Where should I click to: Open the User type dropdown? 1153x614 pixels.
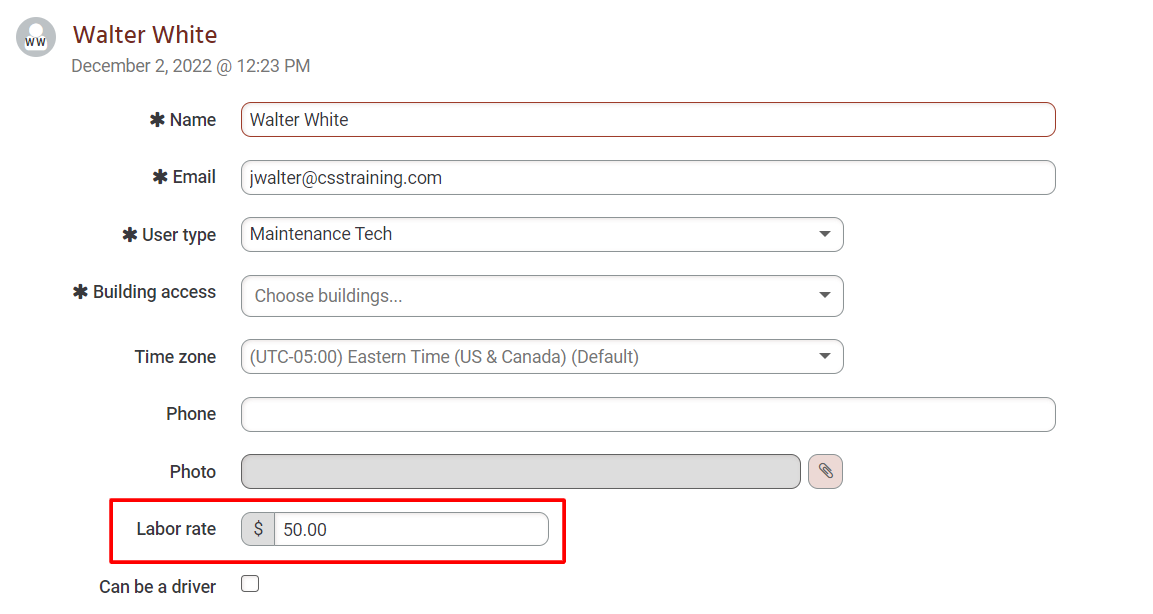[542, 235]
